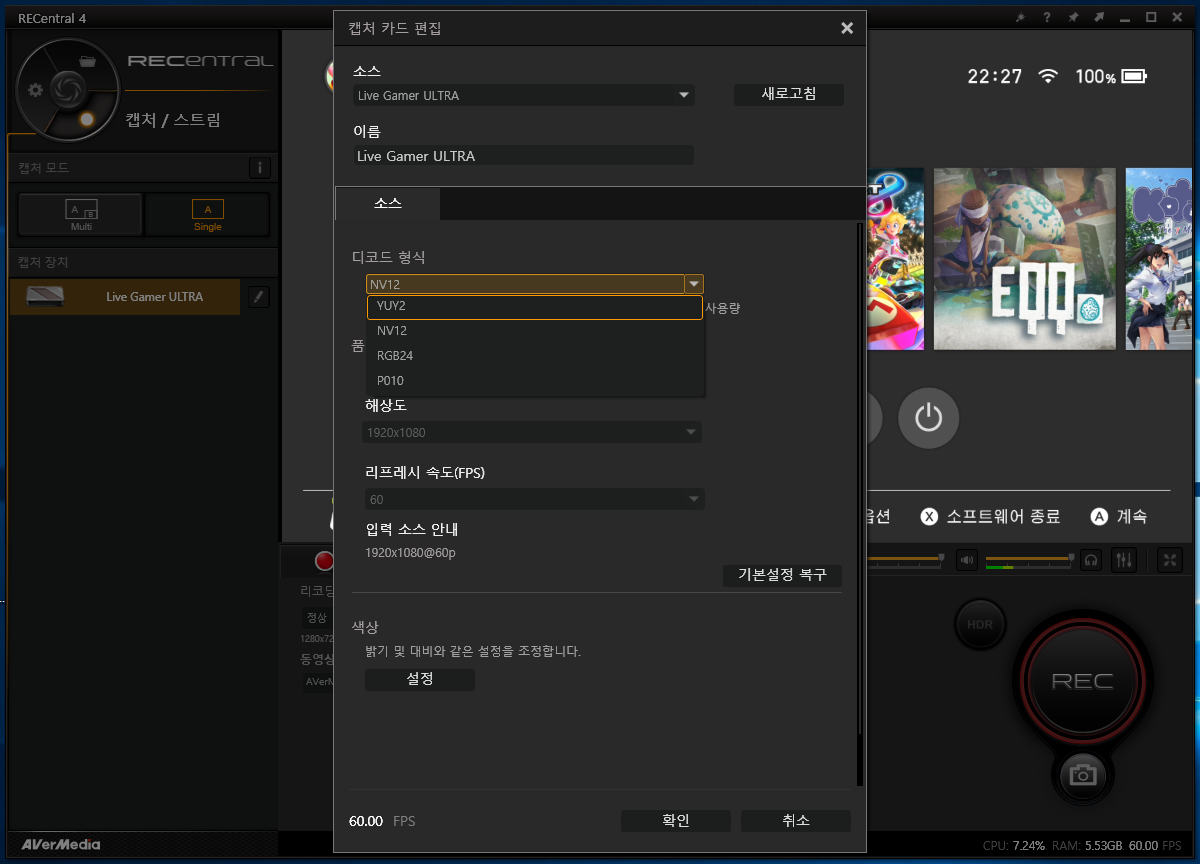Open color settings with 설정 button
Screen dimensions: 1200x864
(x=420, y=679)
